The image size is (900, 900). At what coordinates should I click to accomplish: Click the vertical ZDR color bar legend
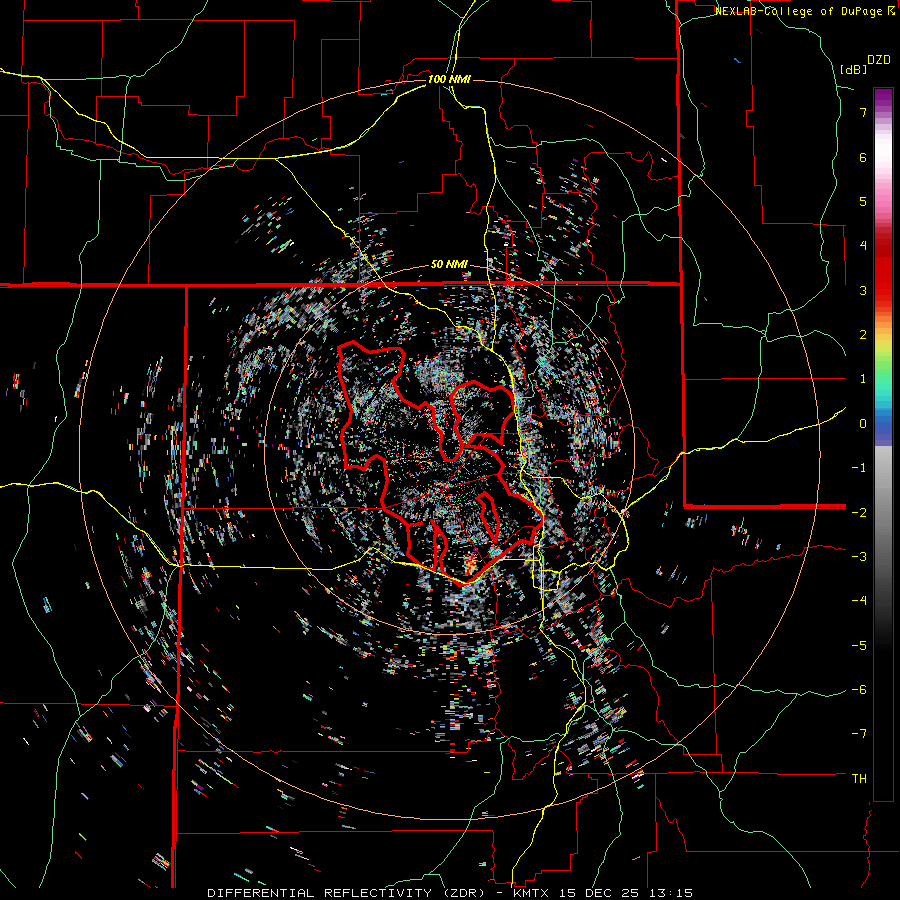[x=883, y=444]
